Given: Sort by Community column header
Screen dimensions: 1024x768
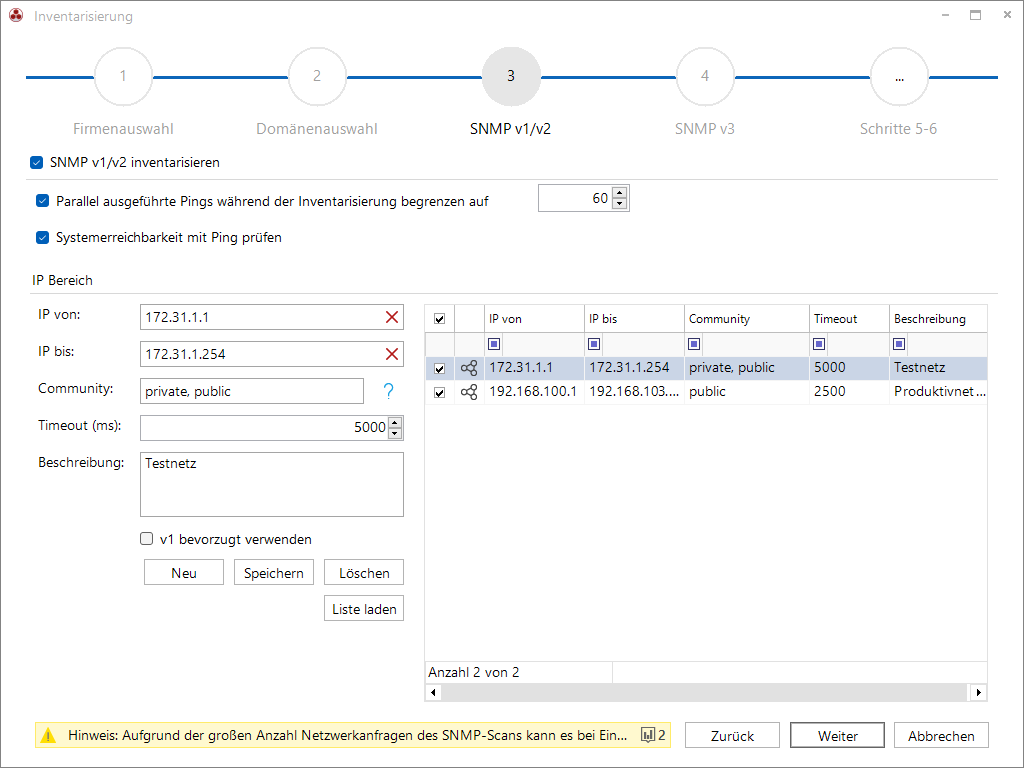Looking at the screenshot, I should tap(746, 319).
